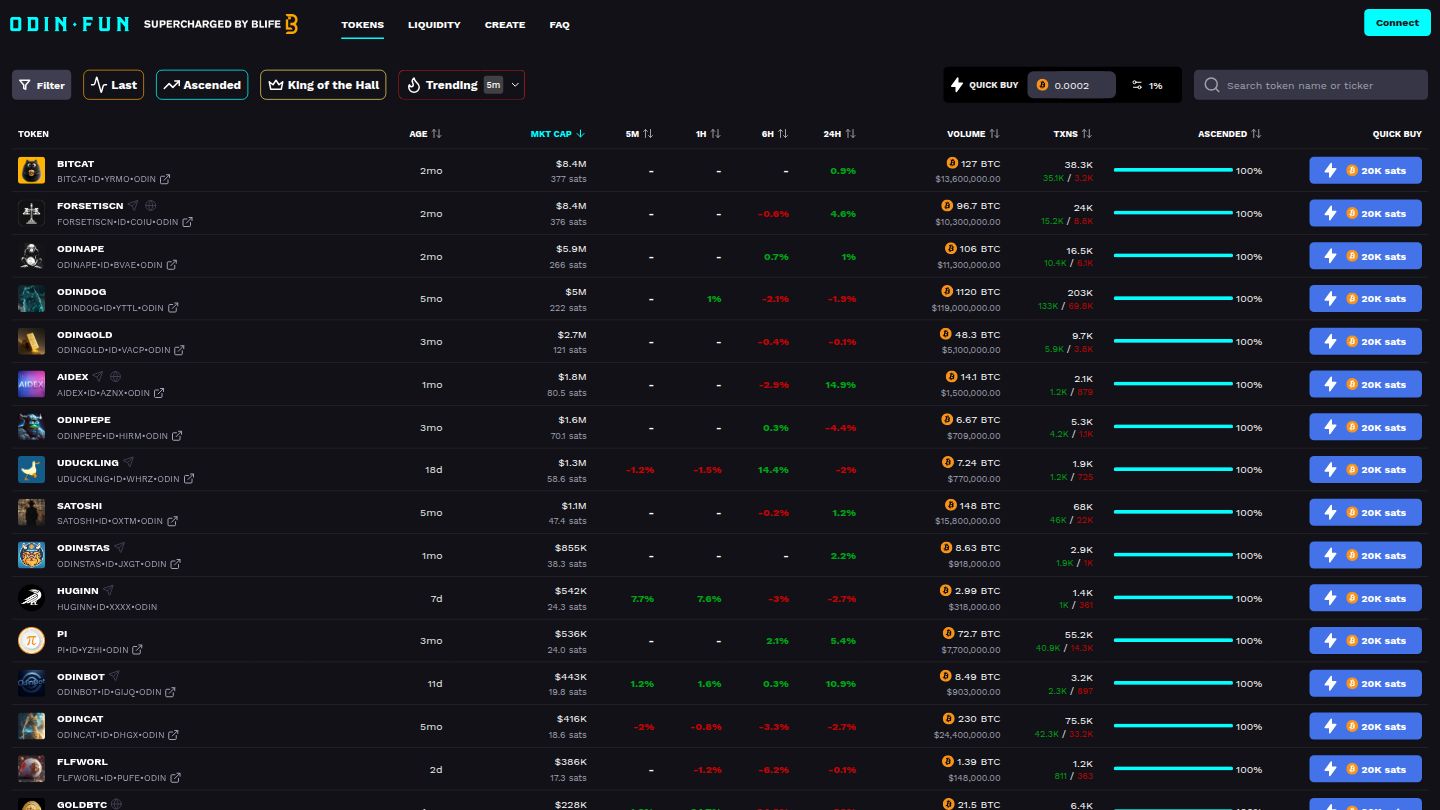The height and width of the screenshot is (810, 1440).
Task: Open AIDEX website globe icon
Action: pyautogui.click(x=115, y=377)
